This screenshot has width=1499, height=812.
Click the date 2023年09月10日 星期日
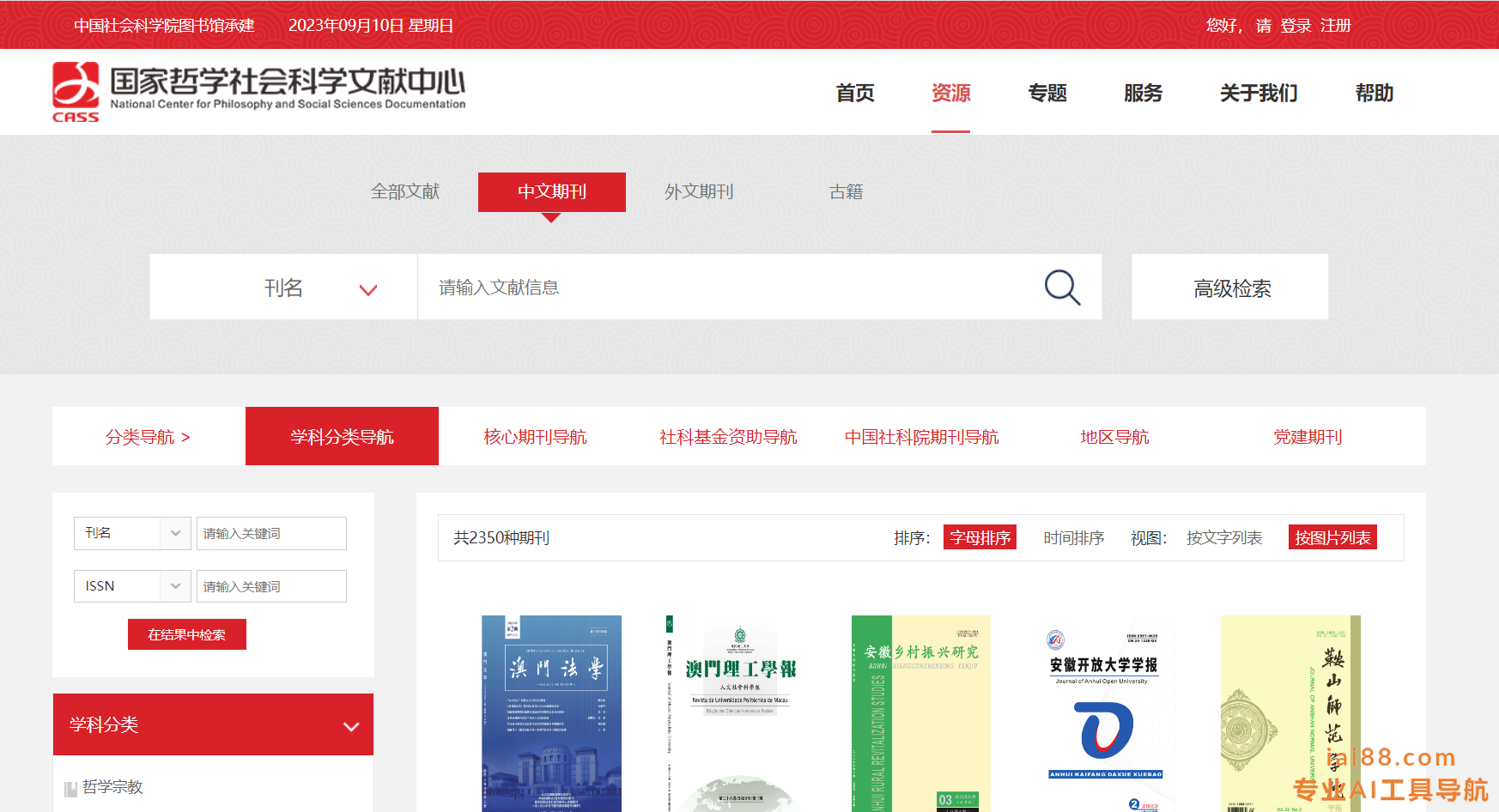[x=371, y=26]
